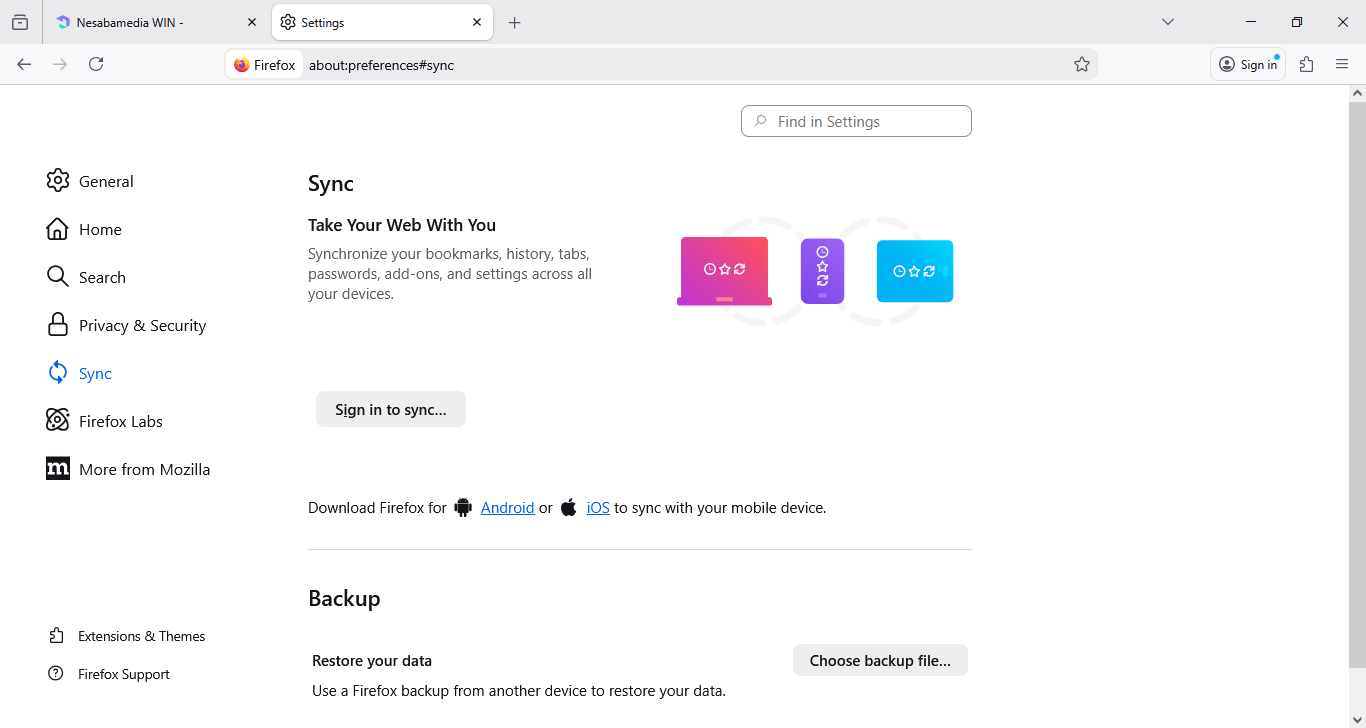Click the Firefox View icon

coord(20,22)
